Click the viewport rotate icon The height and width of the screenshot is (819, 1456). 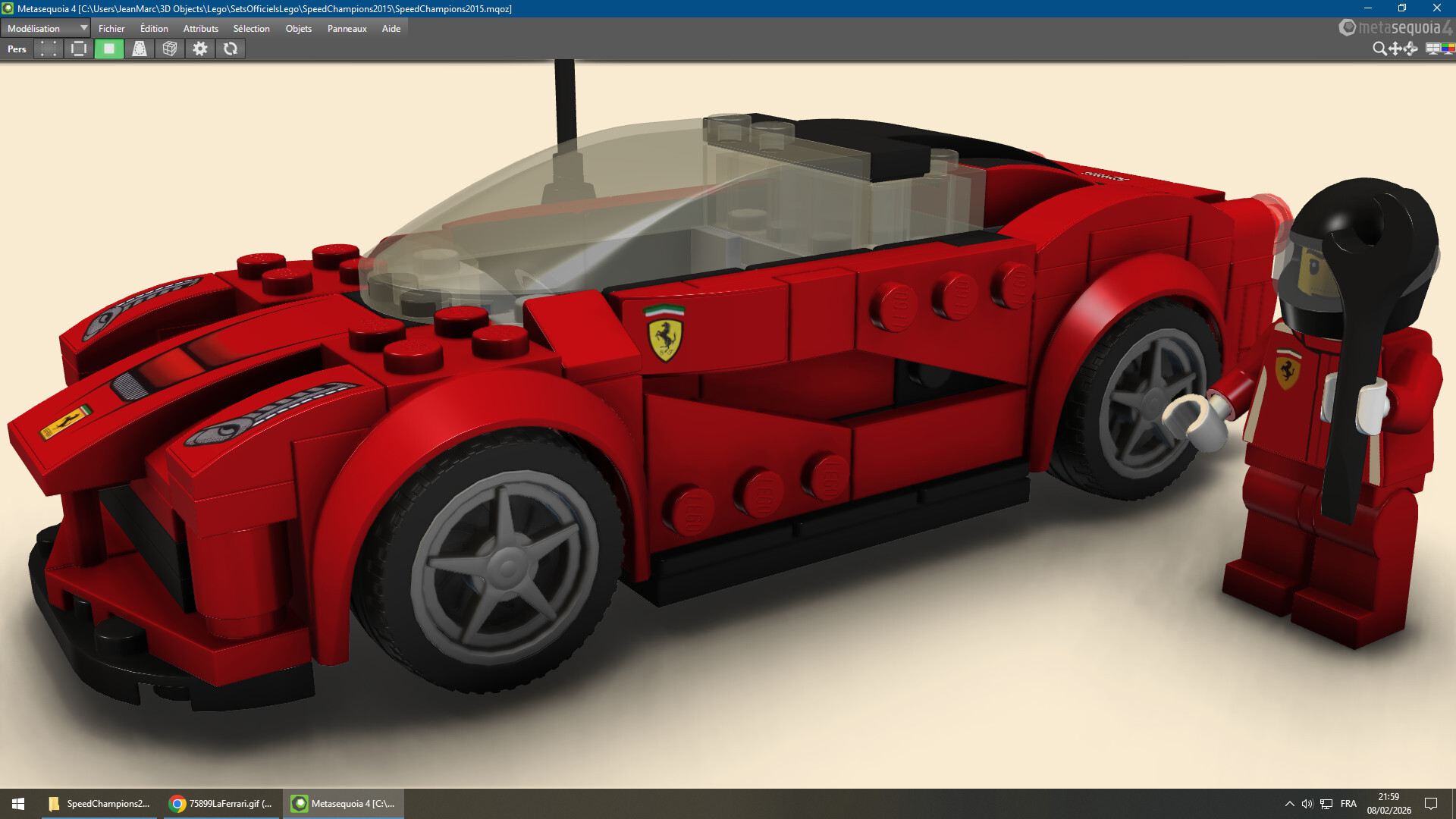[1410, 49]
